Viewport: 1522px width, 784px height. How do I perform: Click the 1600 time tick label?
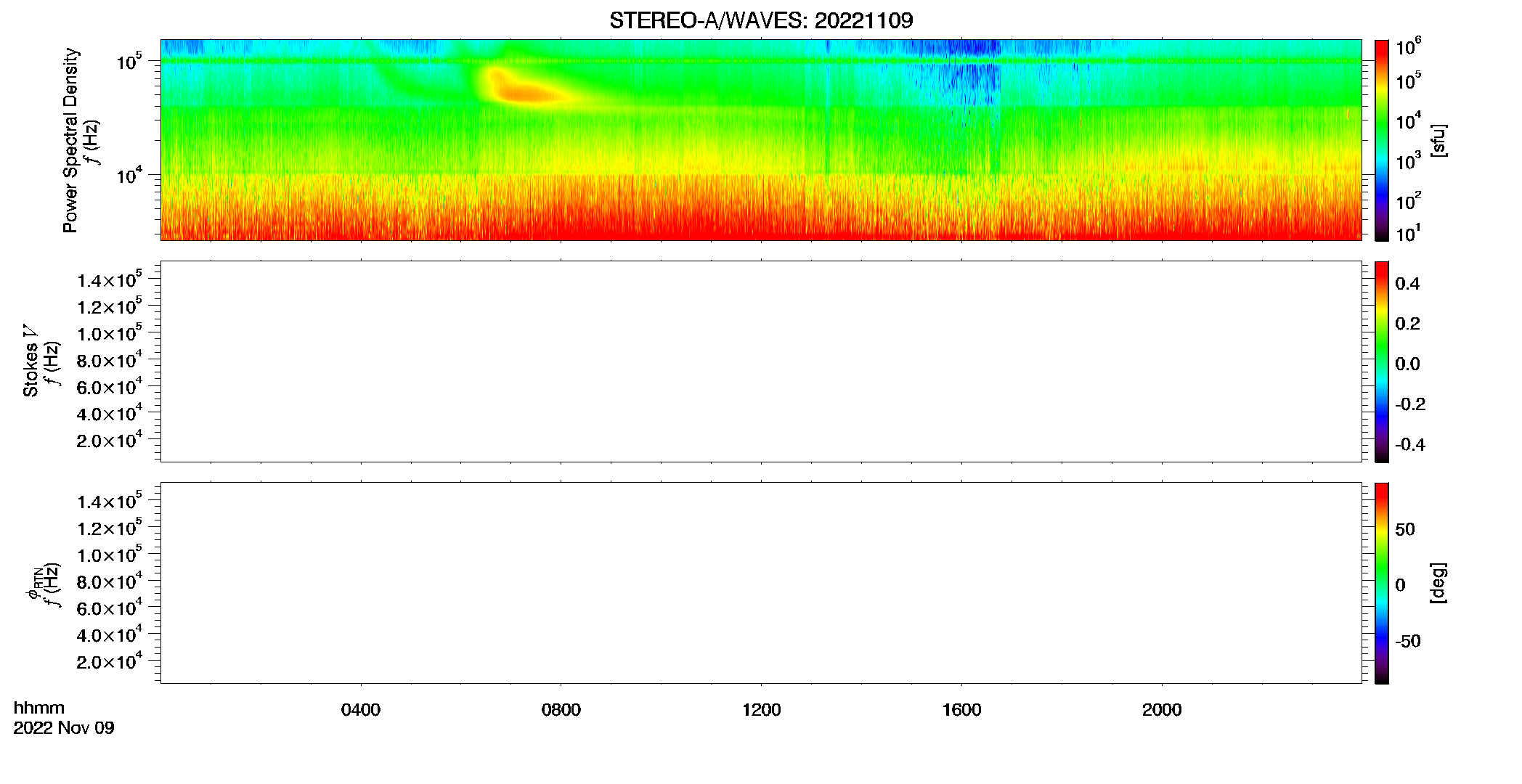coord(961,710)
